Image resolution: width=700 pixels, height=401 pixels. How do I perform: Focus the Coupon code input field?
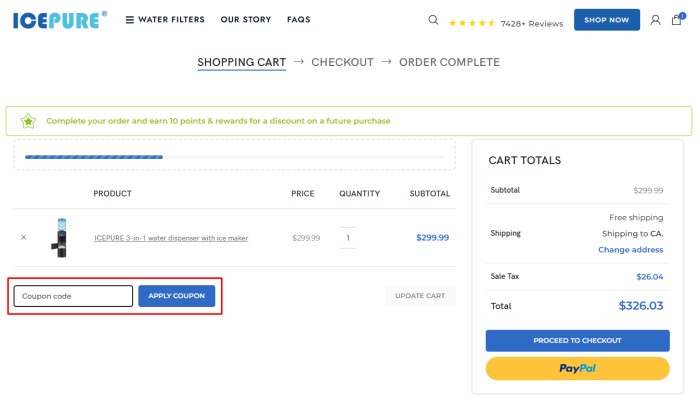click(x=73, y=296)
